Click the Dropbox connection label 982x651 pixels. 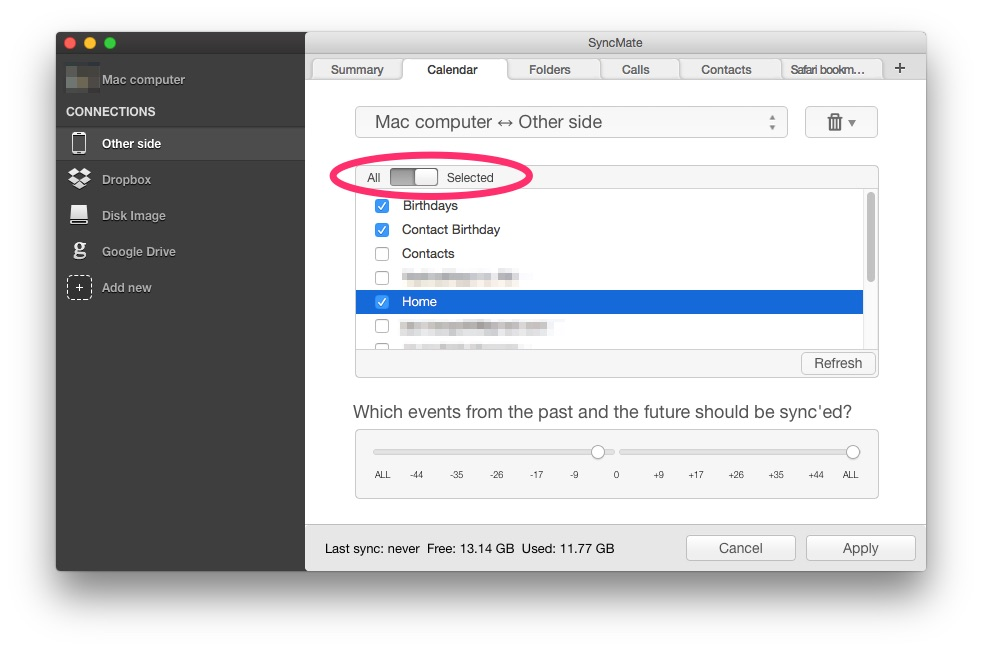click(127, 180)
